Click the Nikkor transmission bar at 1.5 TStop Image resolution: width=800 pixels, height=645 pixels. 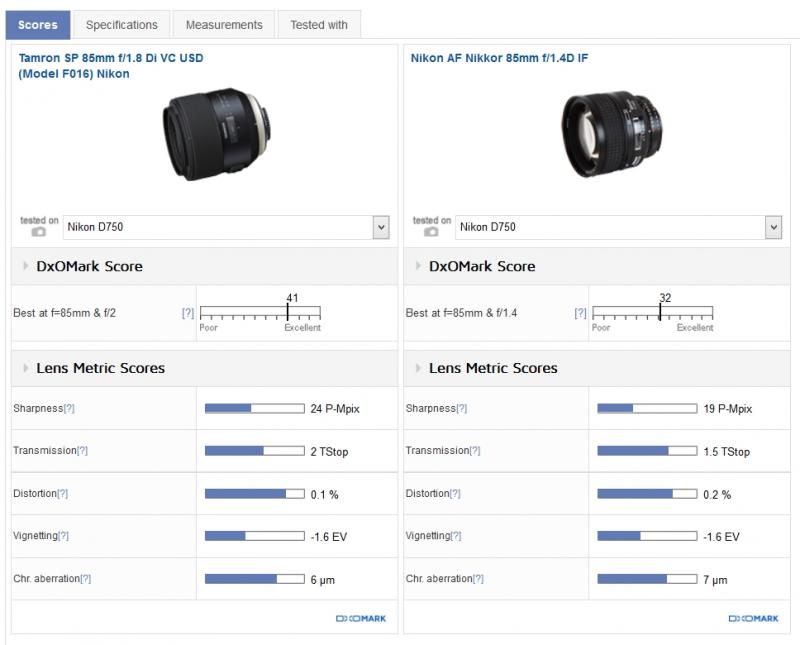coord(647,451)
